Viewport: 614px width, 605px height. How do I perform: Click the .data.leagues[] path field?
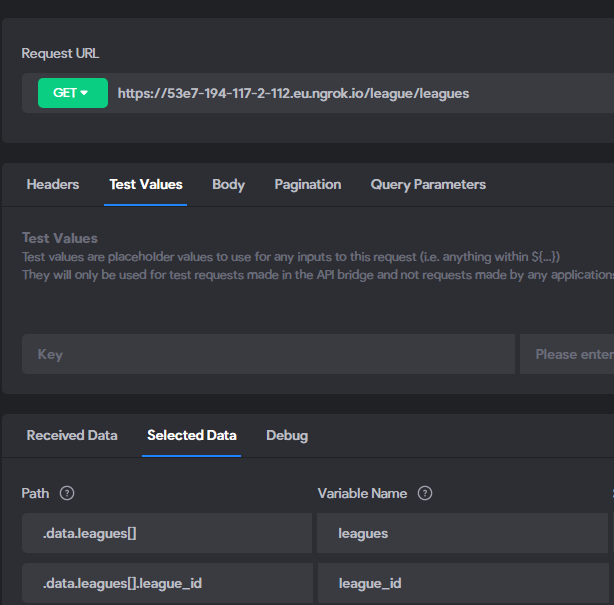click(167, 533)
